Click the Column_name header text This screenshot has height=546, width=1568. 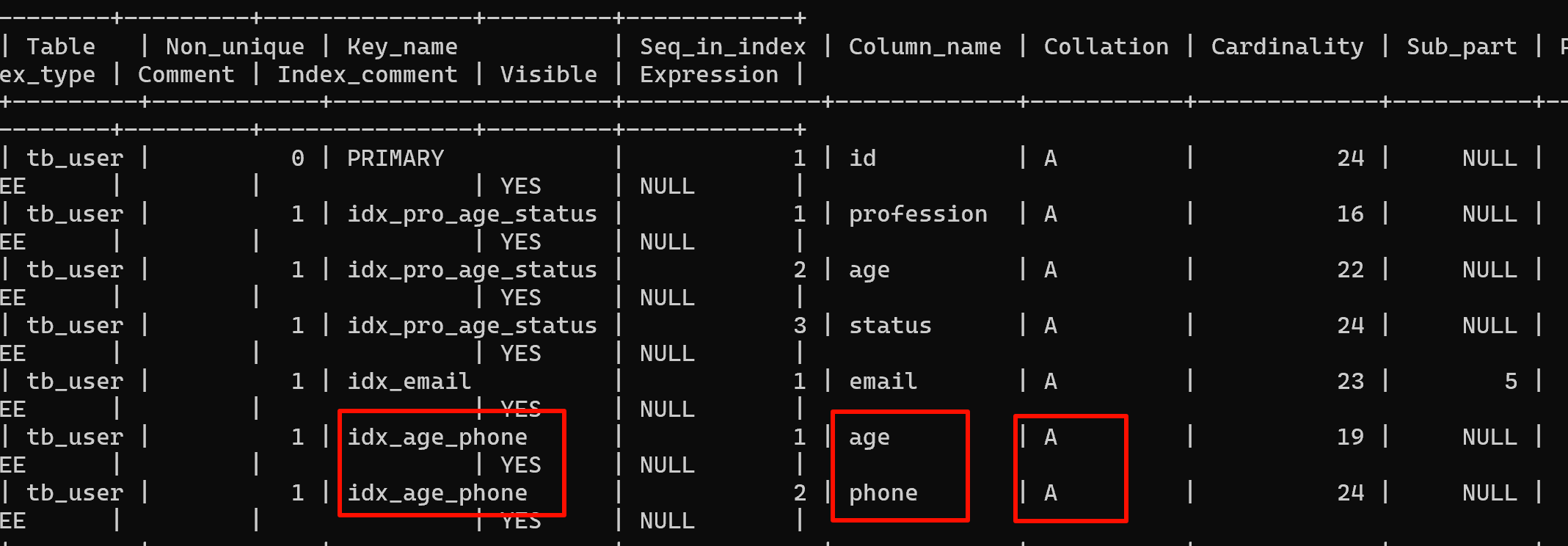pyautogui.click(x=925, y=47)
